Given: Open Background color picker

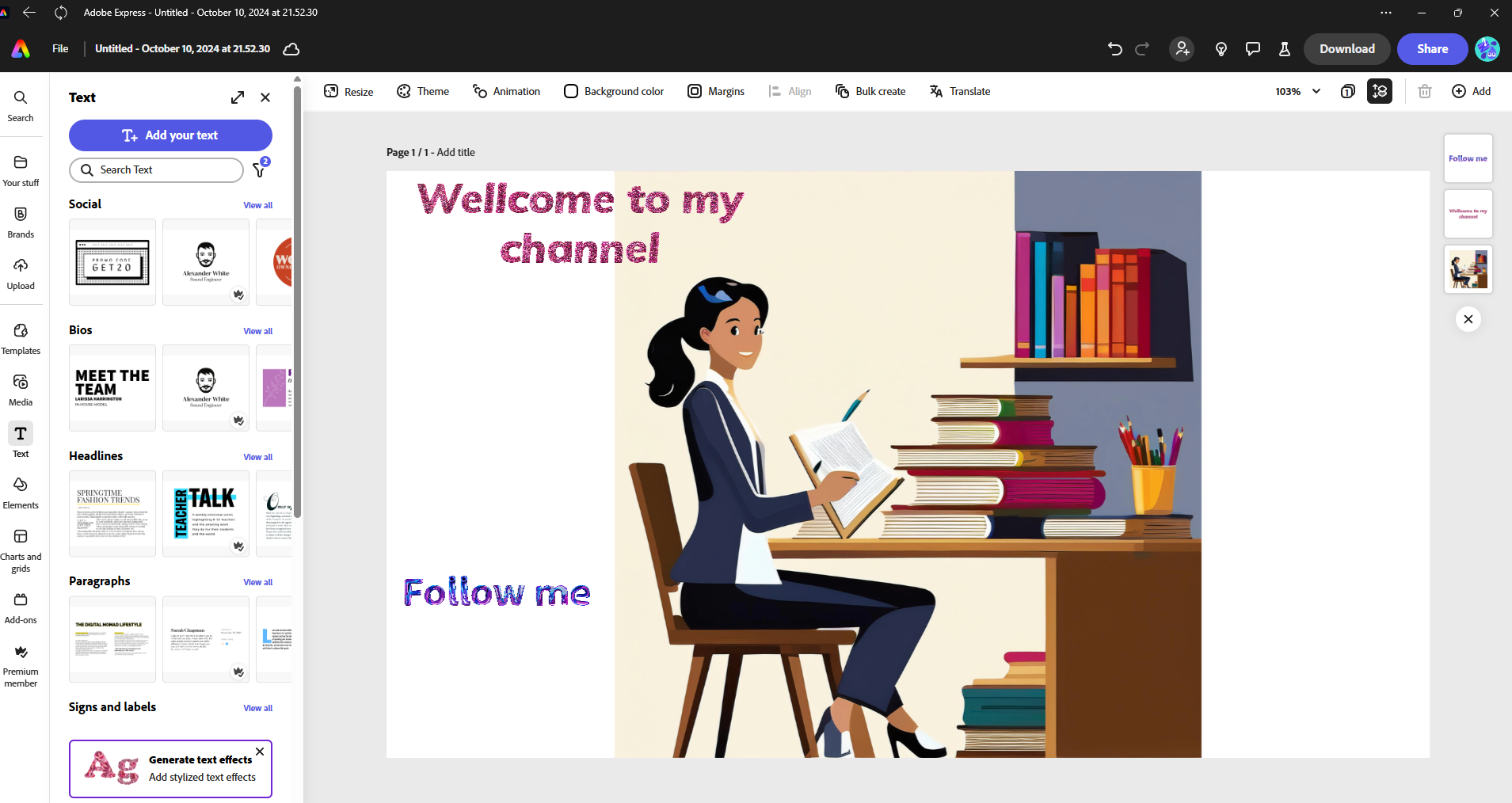Looking at the screenshot, I should coord(614,91).
